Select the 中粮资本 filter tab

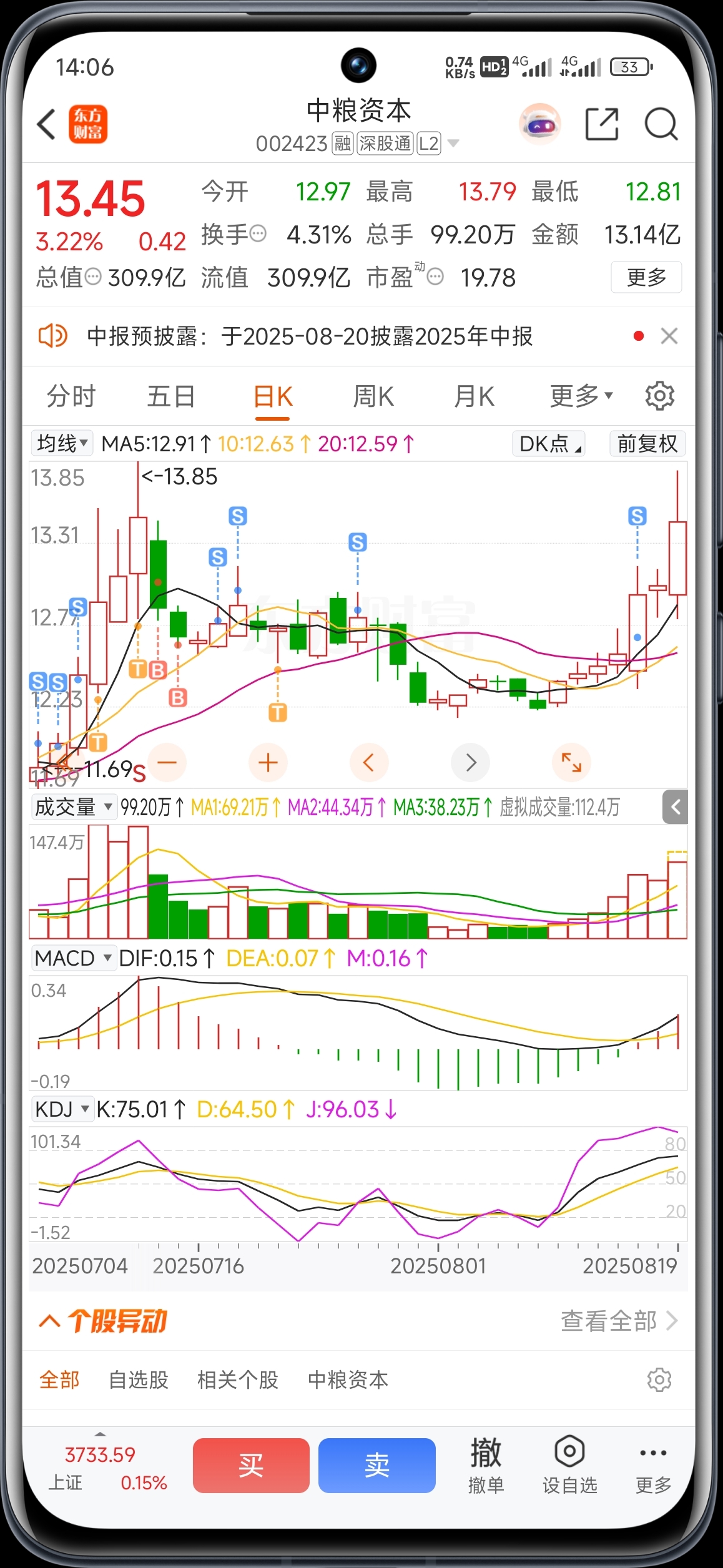coord(348,1379)
